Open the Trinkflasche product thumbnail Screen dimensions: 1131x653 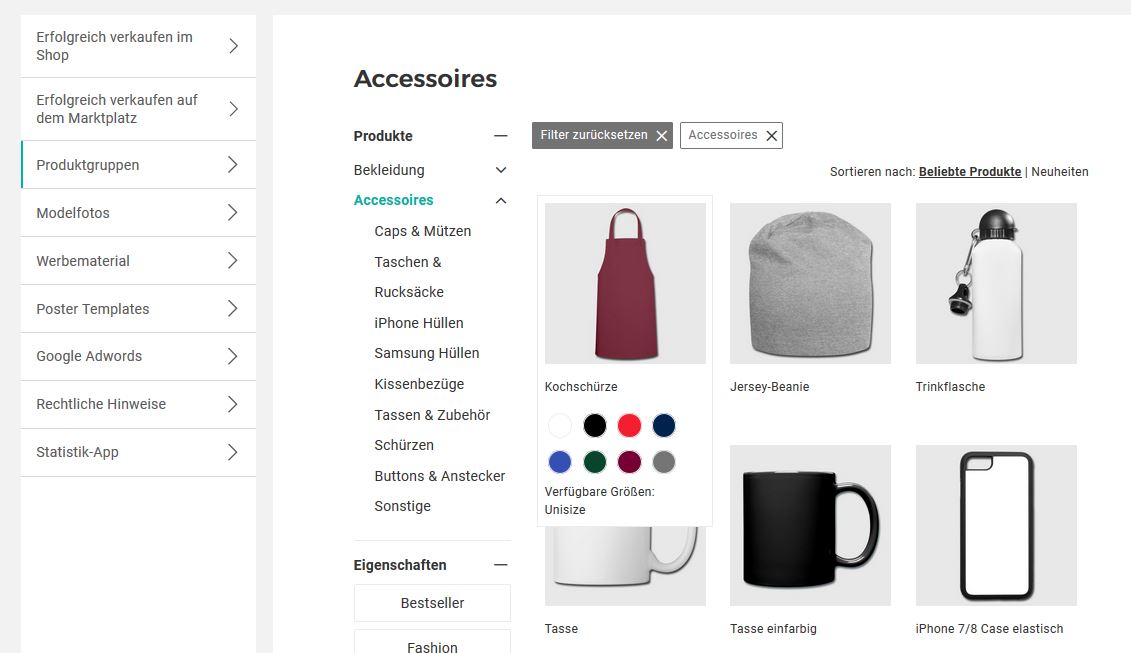pyautogui.click(x=996, y=283)
